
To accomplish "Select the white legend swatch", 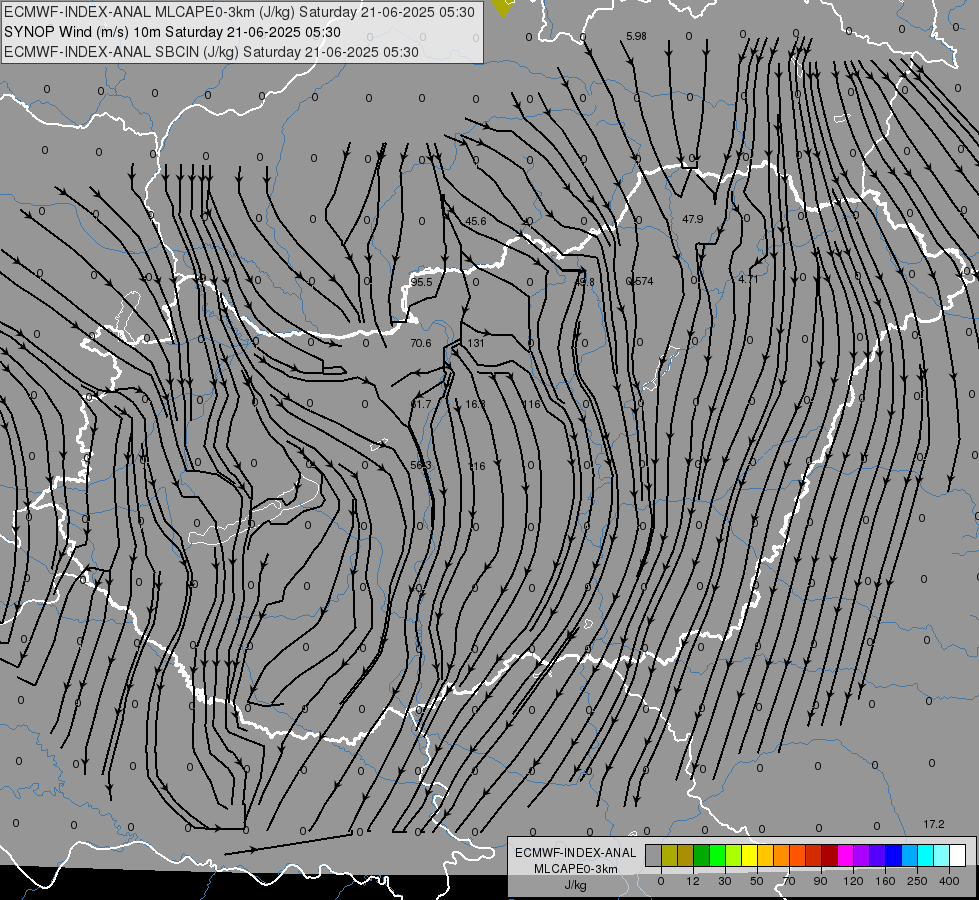I will tap(957, 855).
